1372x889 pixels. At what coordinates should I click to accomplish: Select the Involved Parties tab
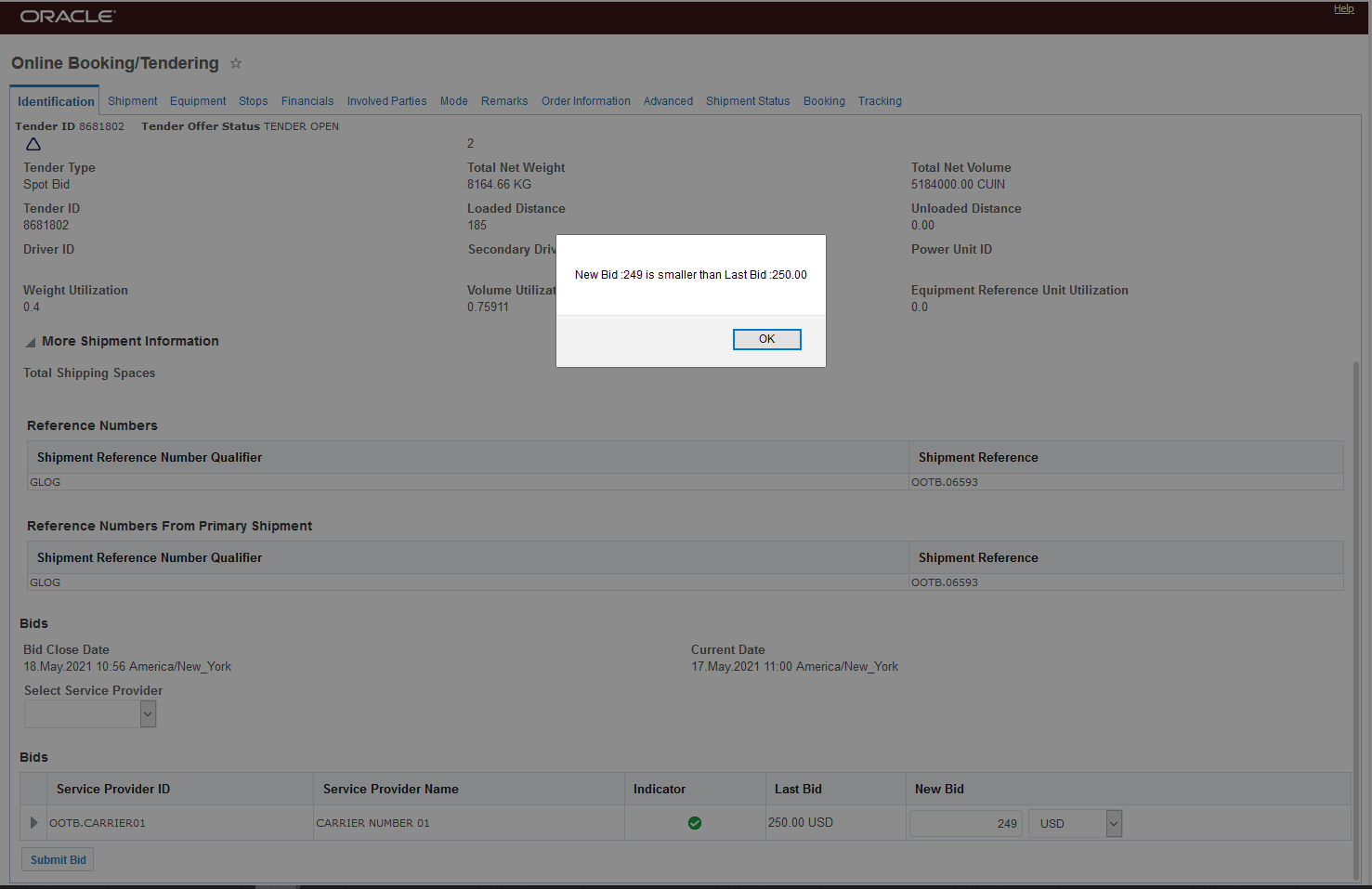pyautogui.click(x=386, y=101)
